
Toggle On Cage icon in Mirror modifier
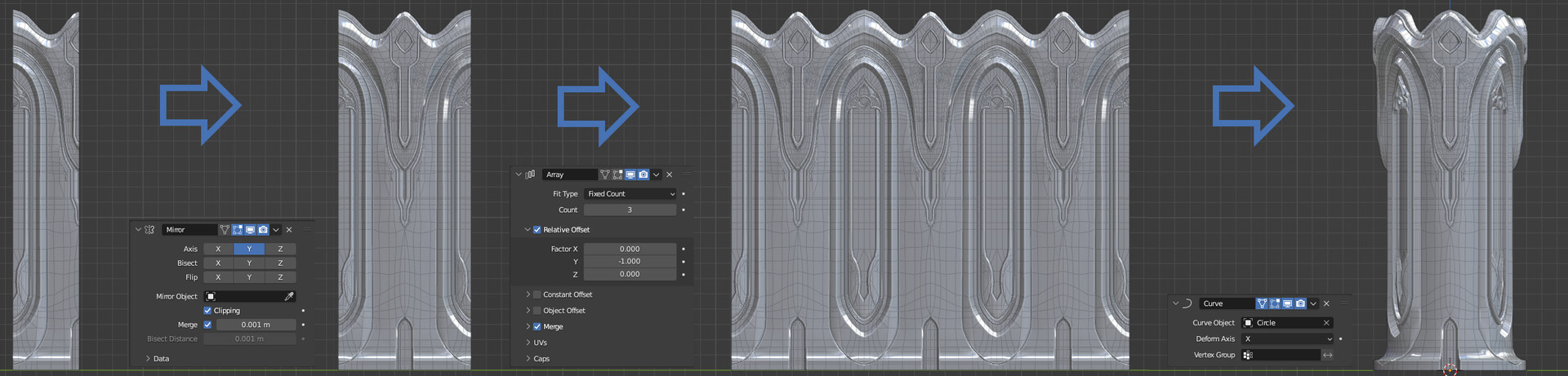tap(225, 230)
